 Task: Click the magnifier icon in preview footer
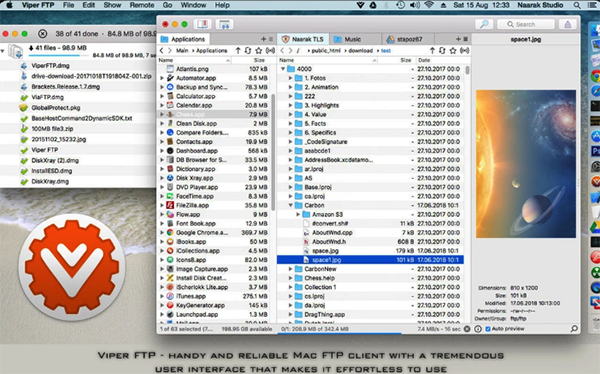pyautogui.click(x=574, y=328)
